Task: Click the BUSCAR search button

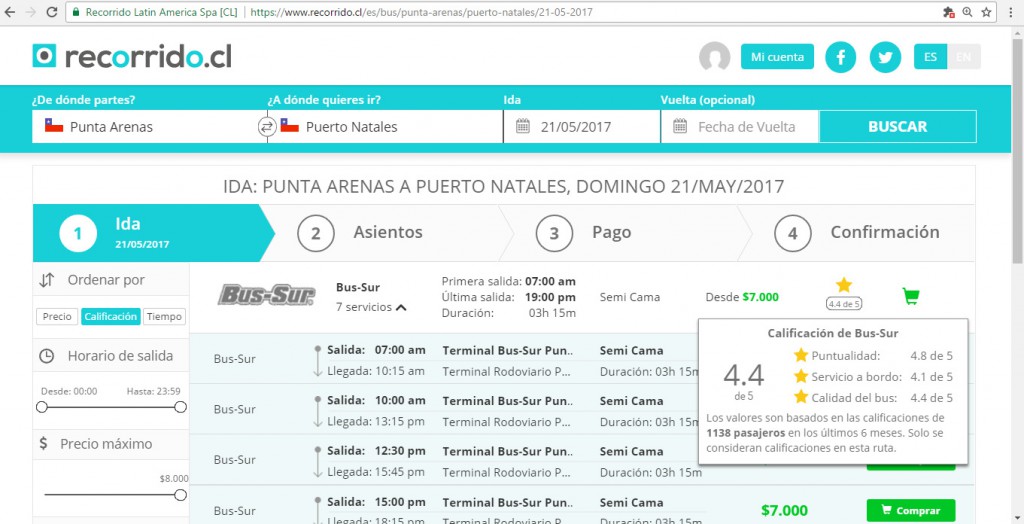Action: 897,126
